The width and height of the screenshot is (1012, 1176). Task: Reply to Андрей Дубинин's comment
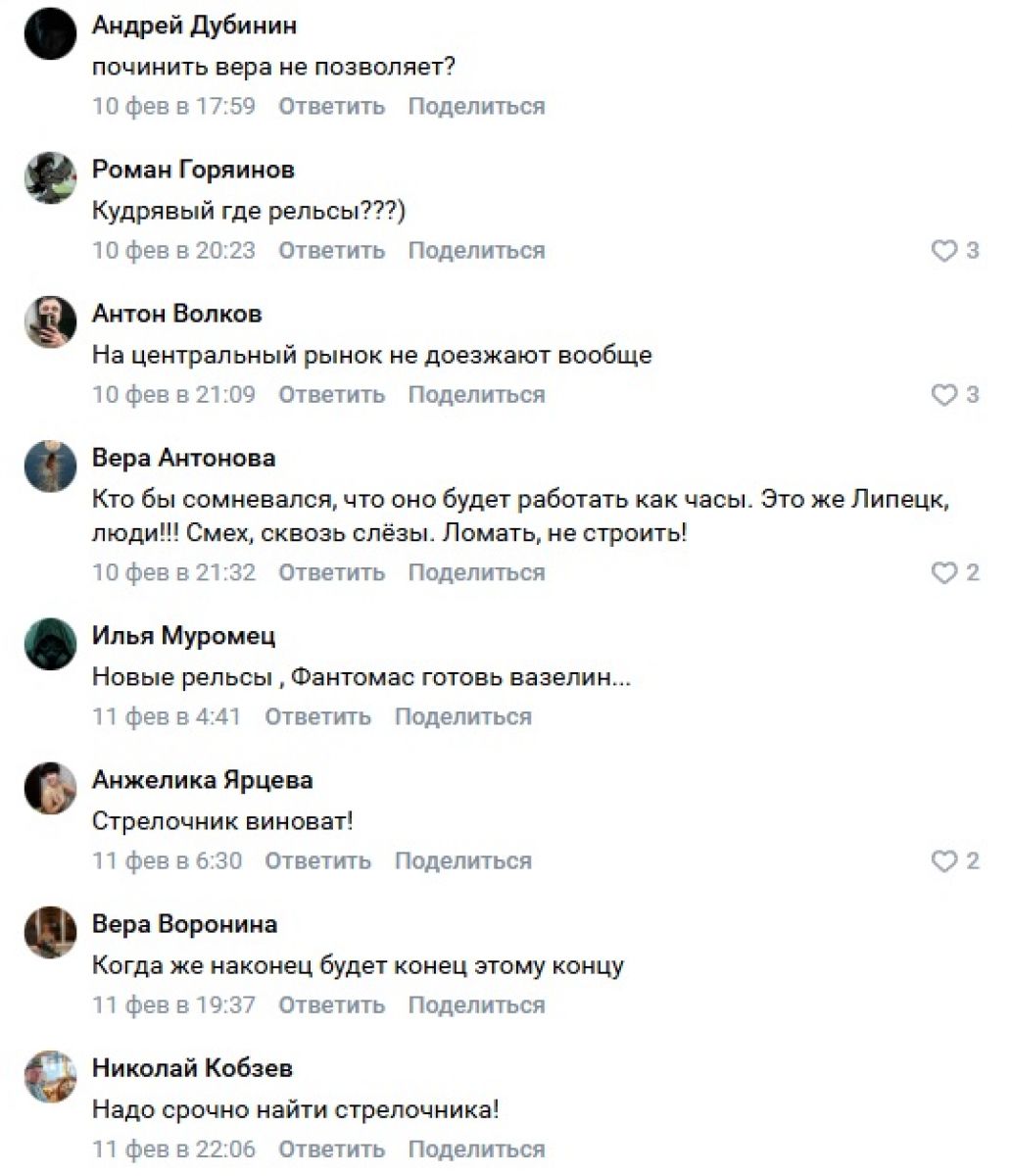[331, 106]
